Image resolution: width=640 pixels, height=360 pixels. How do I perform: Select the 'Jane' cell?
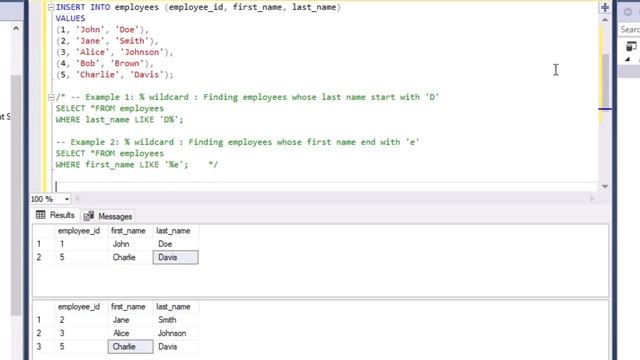131,320
